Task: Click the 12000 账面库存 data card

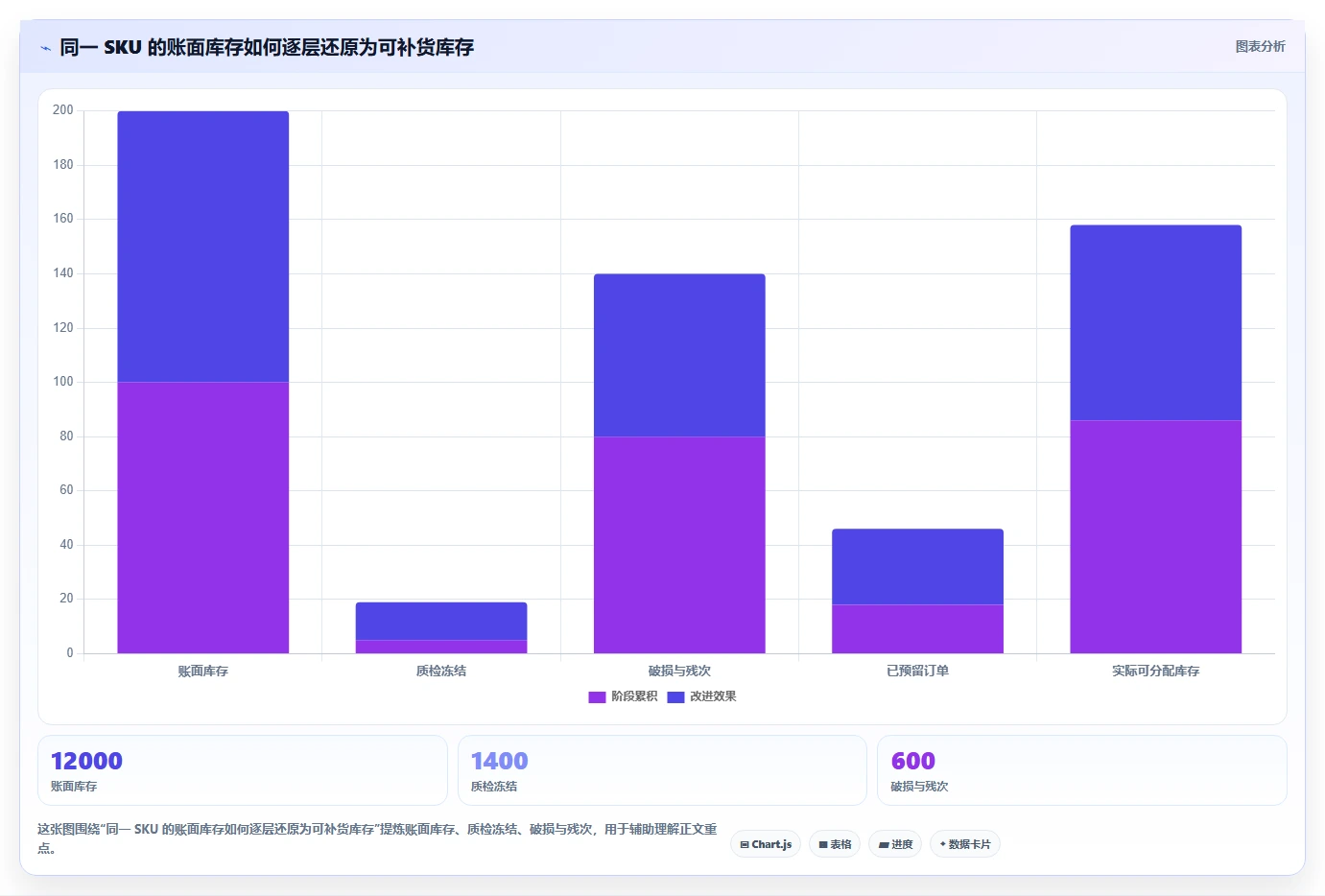Action: [243, 770]
